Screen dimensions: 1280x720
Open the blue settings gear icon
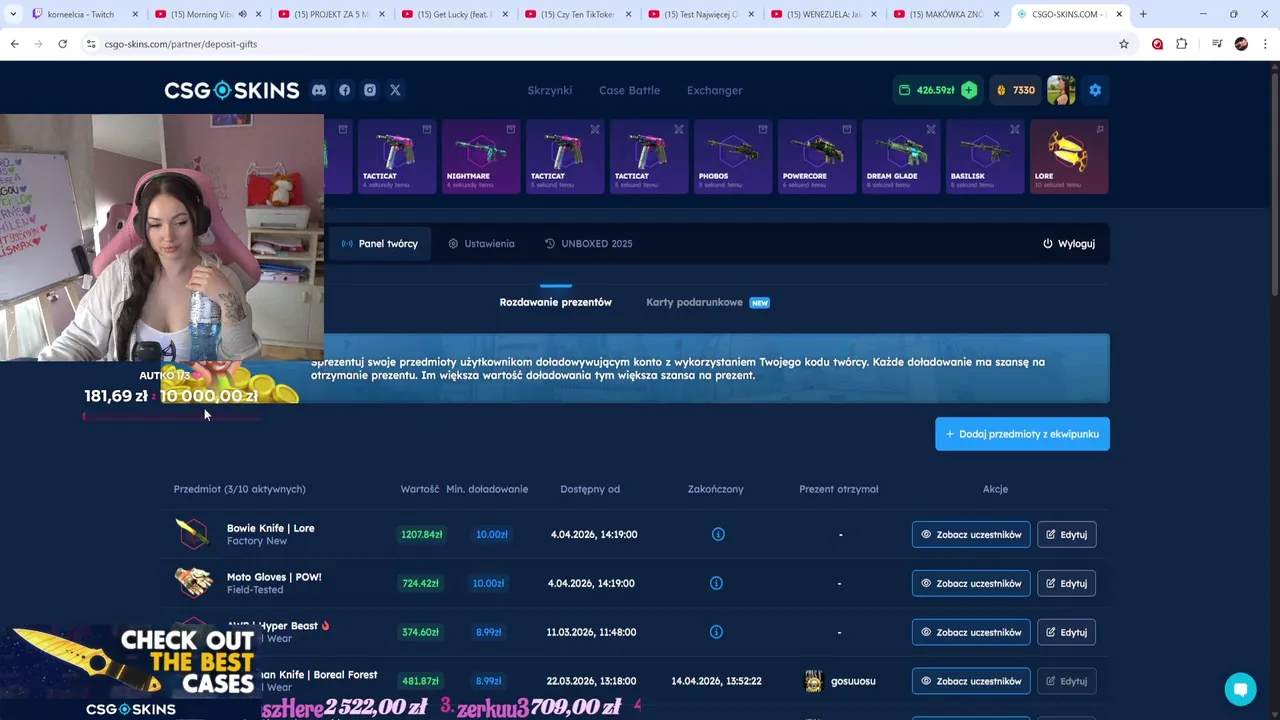pos(1095,90)
